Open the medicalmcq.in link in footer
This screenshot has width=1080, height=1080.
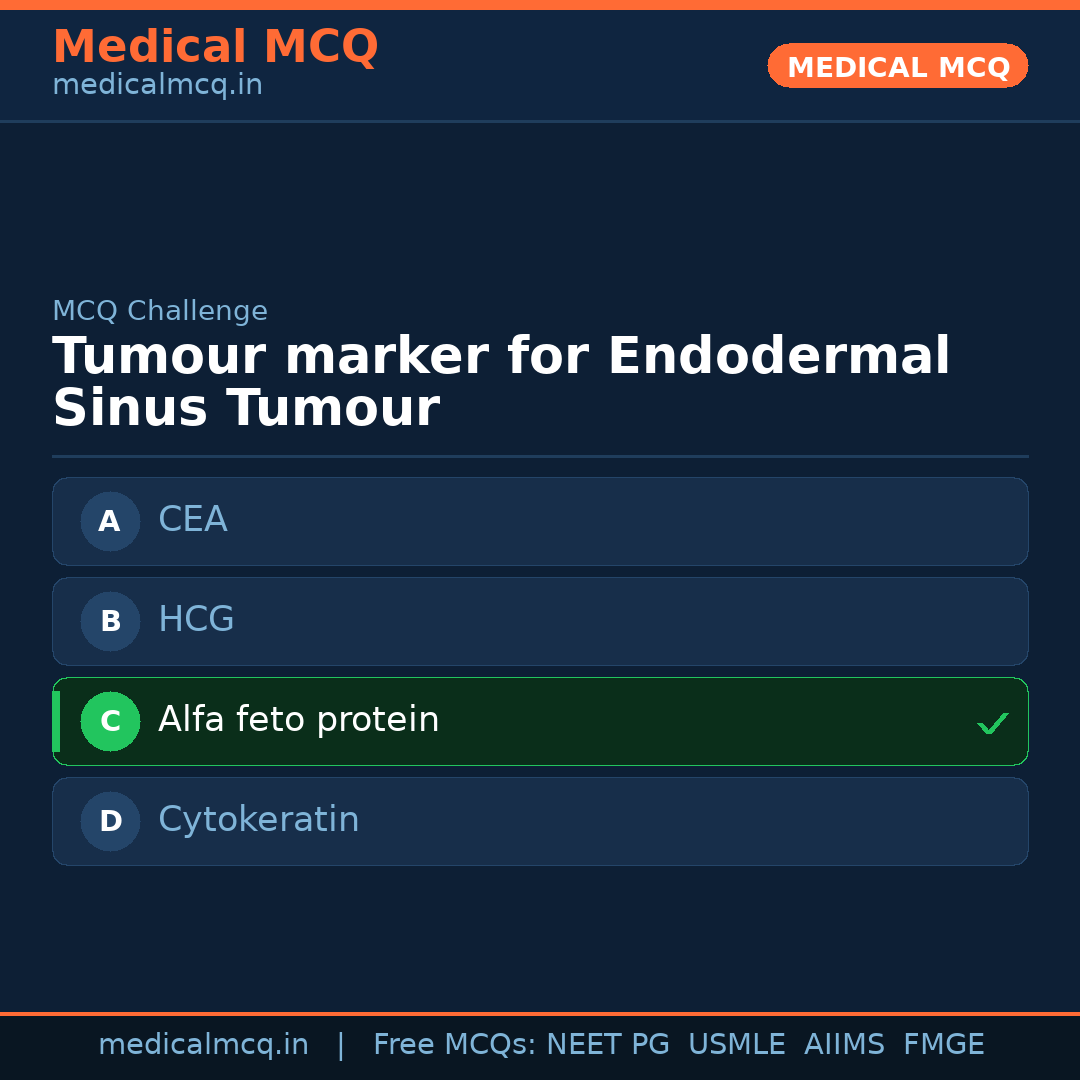click(203, 1045)
